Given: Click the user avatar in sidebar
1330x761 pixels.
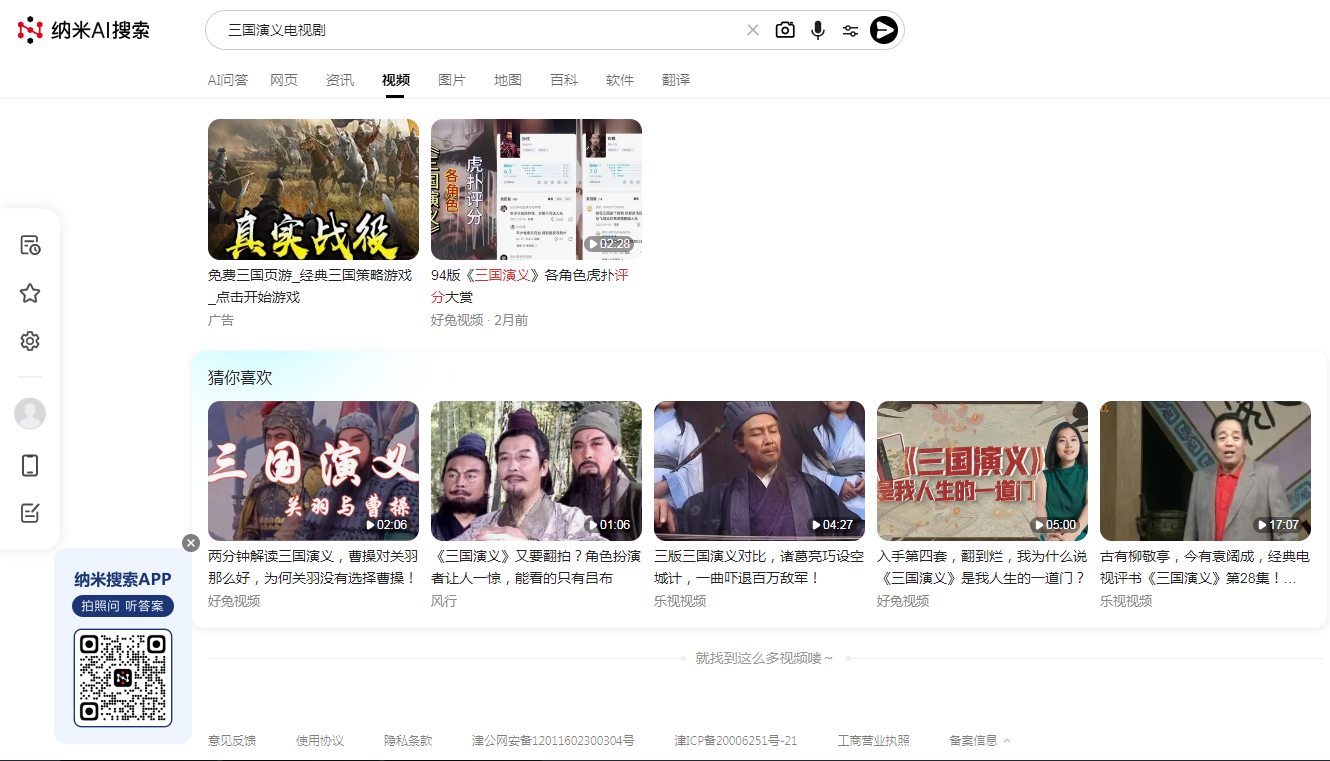Looking at the screenshot, I should click(30, 413).
